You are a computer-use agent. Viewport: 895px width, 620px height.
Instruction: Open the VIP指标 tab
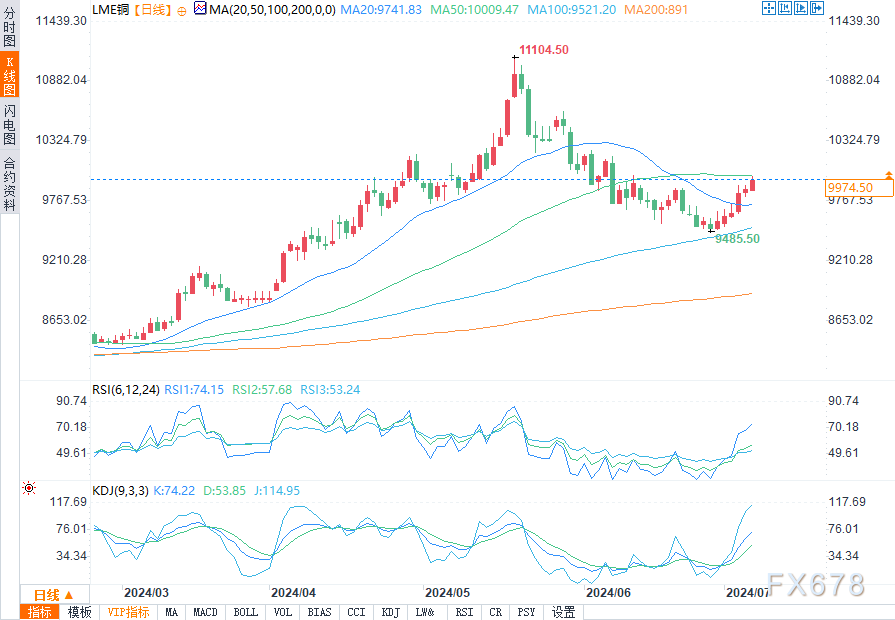[128, 612]
